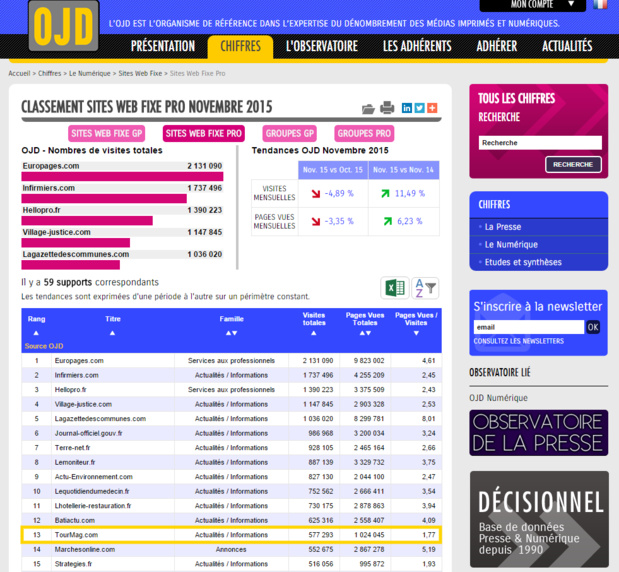The image size is (619, 572).
Task: Click the Recherche search field
Action: click(540, 143)
